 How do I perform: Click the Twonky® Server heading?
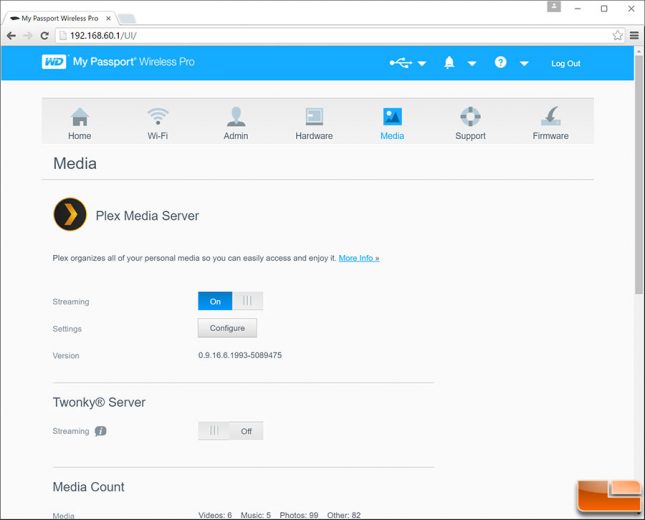pos(99,402)
